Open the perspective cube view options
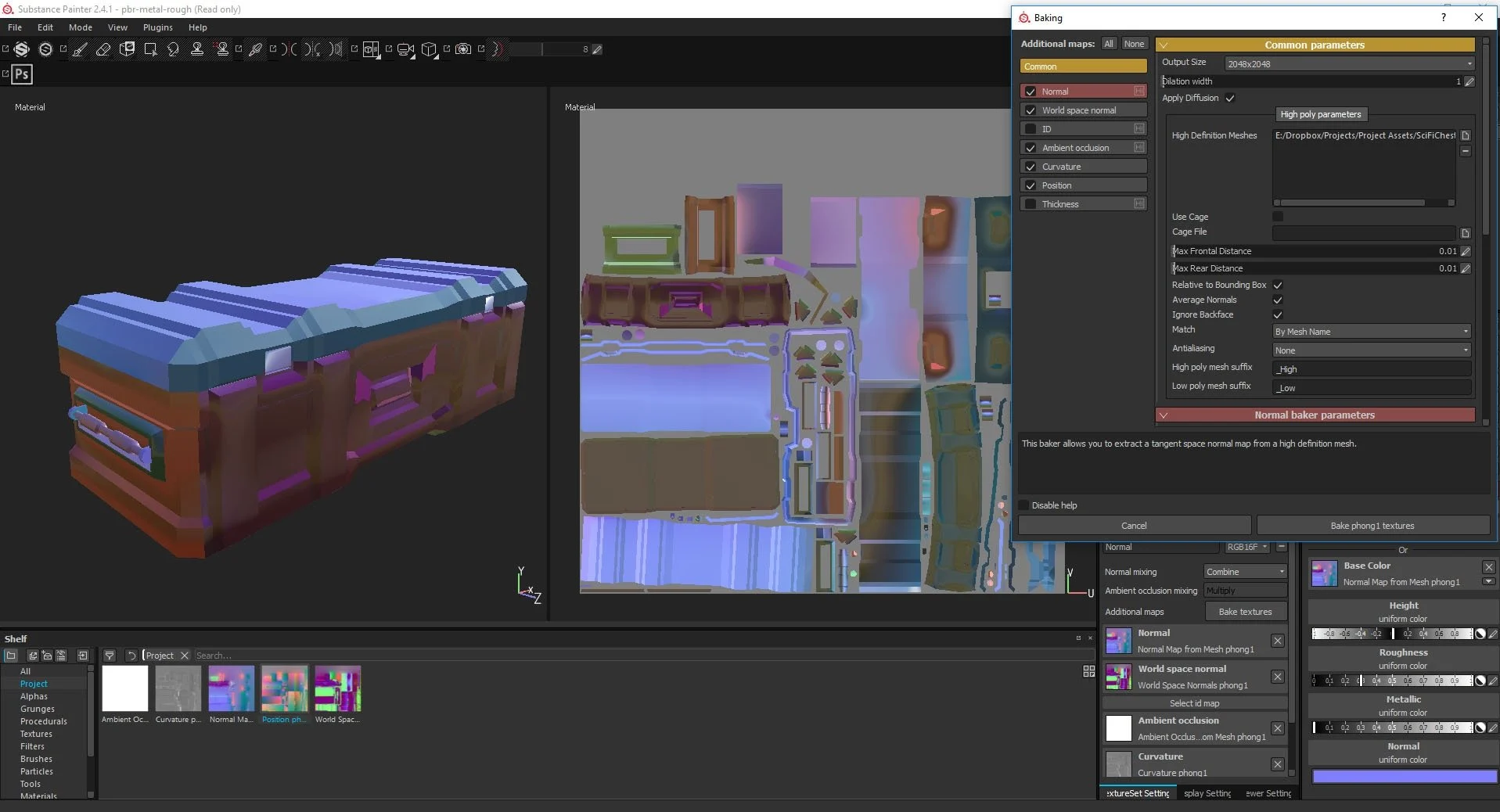Screen dimensions: 1500x812 (429, 49)
